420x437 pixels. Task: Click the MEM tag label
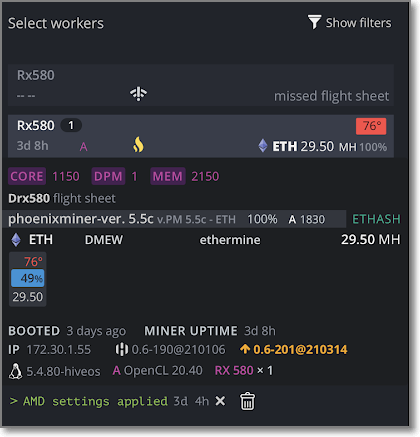coord(168,176)
